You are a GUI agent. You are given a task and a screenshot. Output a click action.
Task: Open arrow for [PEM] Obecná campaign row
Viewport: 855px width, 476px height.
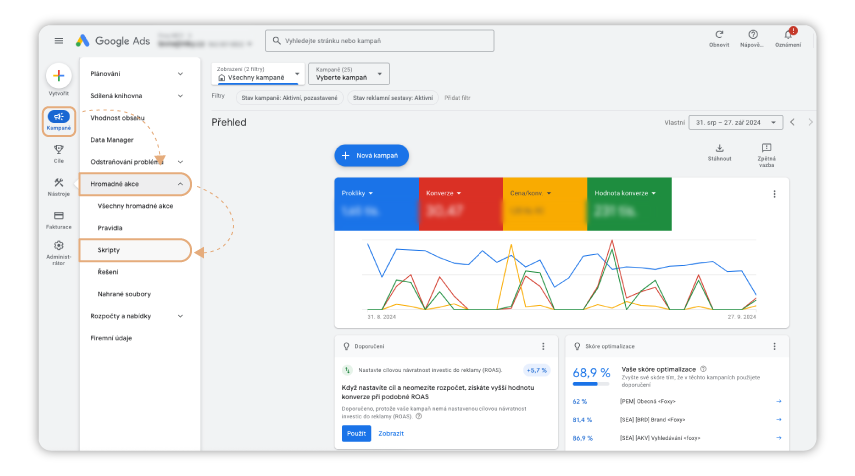coord(779,401)
